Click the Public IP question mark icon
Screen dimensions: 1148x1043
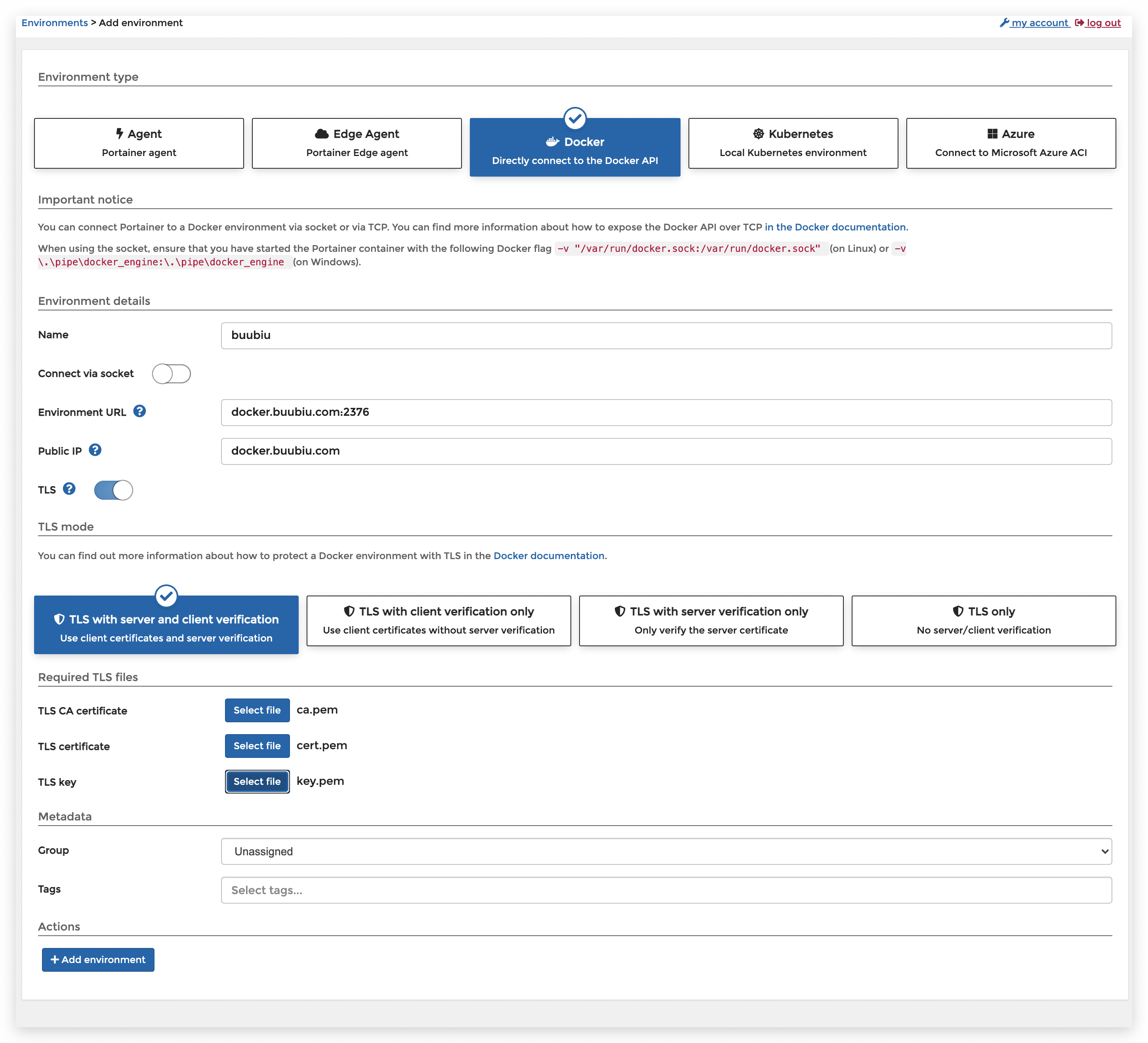[95, 450]
